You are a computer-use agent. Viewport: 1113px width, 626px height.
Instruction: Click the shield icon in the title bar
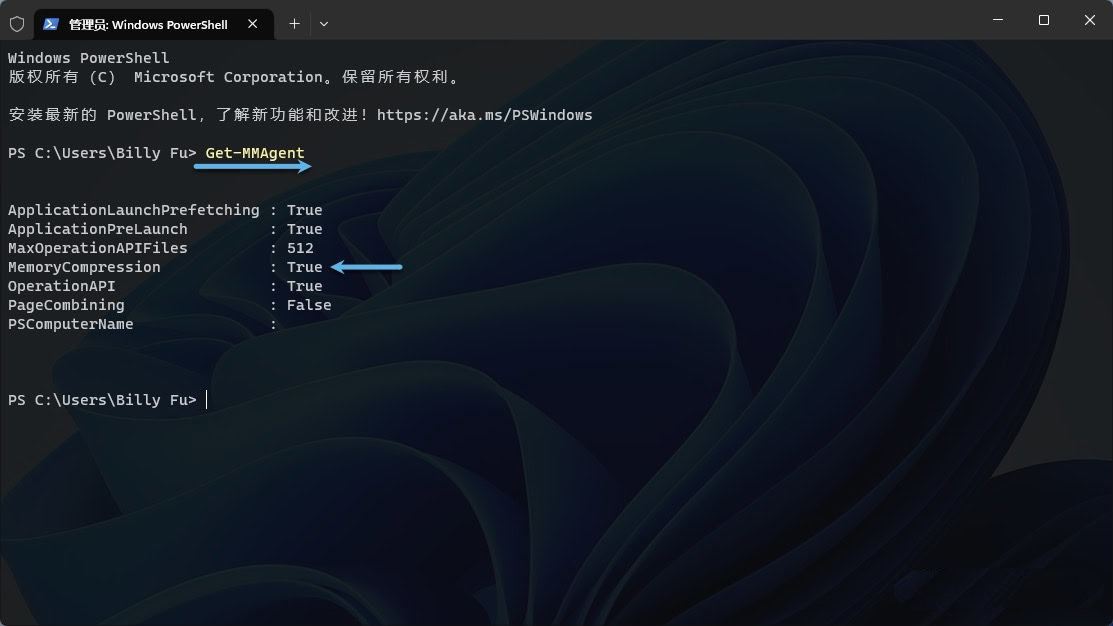pyautogui.click(x=17, y=24)
